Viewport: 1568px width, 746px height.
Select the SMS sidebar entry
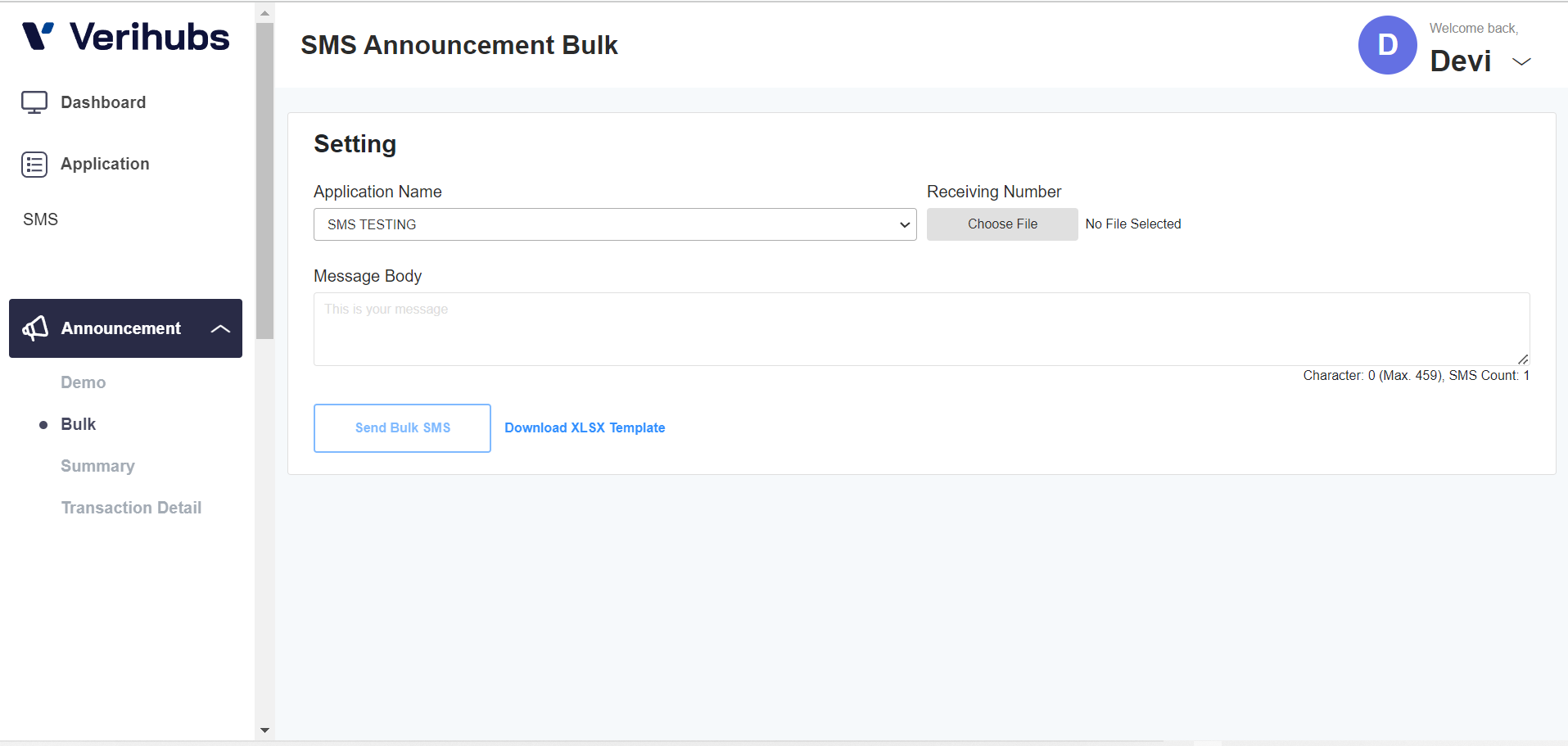click(41, 219)
